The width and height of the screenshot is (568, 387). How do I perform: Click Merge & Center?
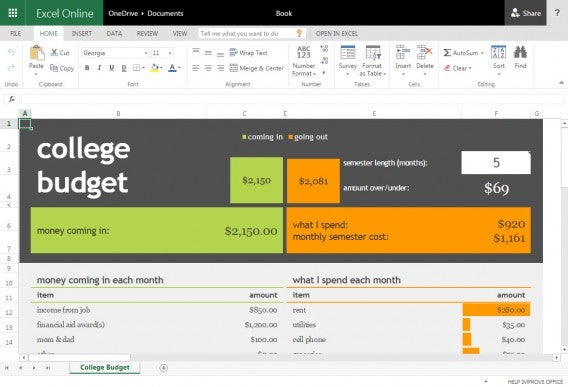point(257,68)
